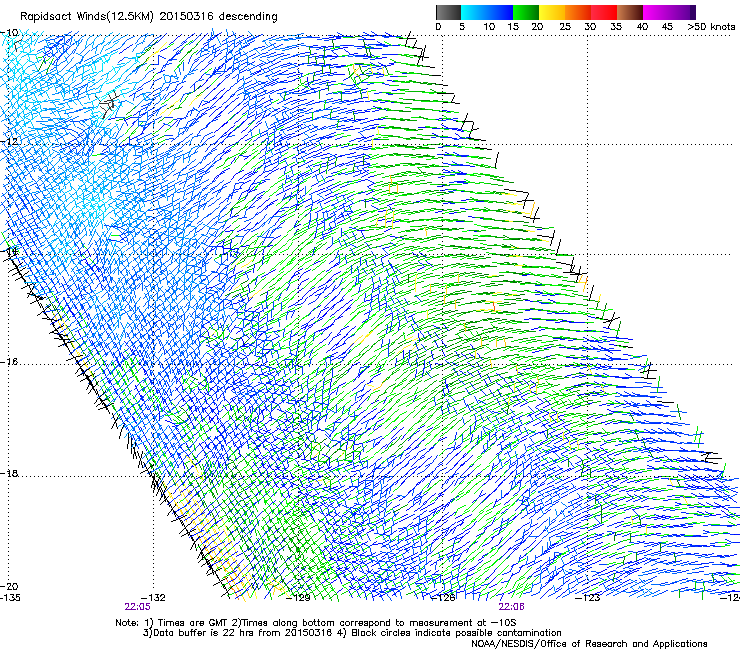740x650 pixels.
Task: Click the latitude label '-12'
Action: click(x=9, y=141)
